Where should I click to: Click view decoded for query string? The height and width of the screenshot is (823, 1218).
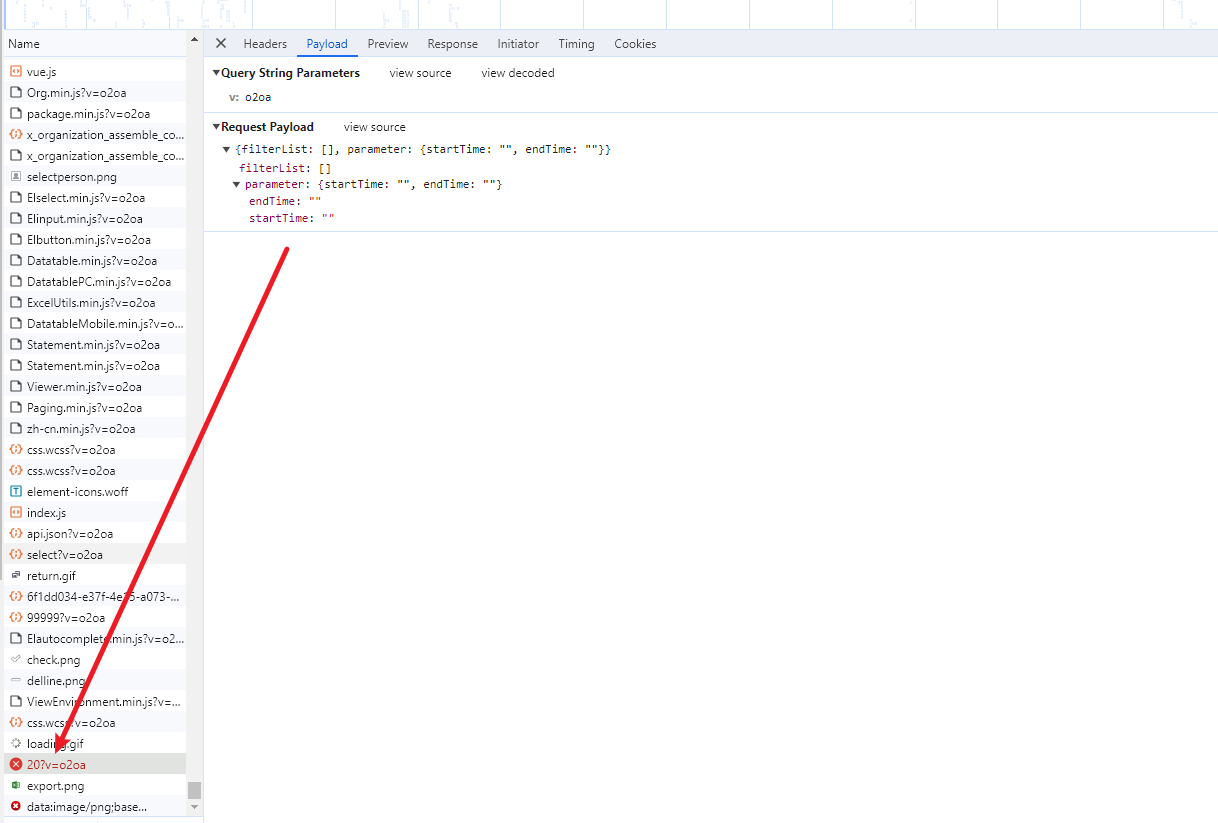[517, 73]
